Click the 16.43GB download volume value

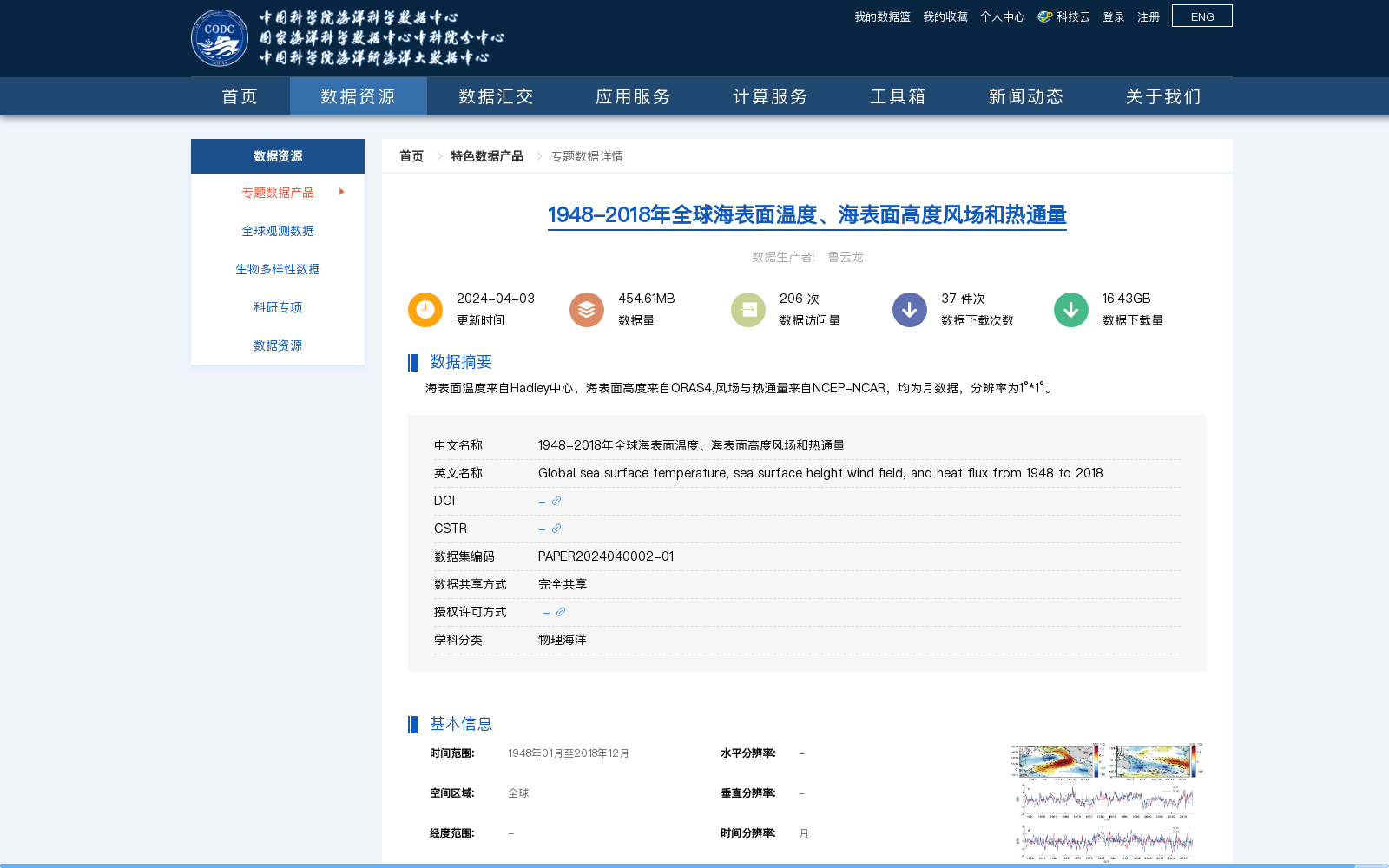pyautogui.click(x=1127, y=299)
